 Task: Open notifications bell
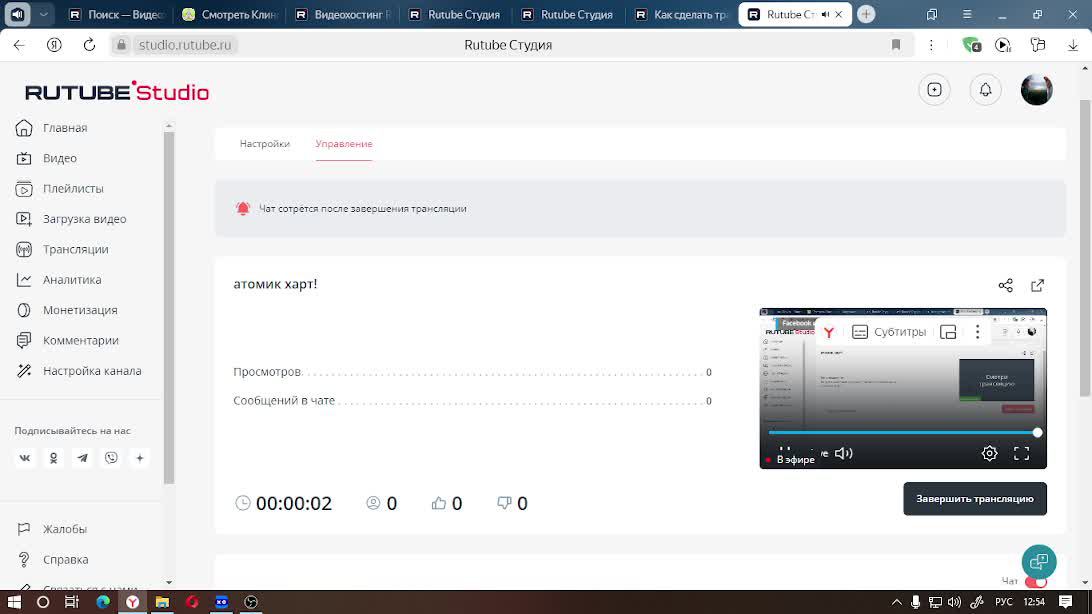[x=985, y=90]
